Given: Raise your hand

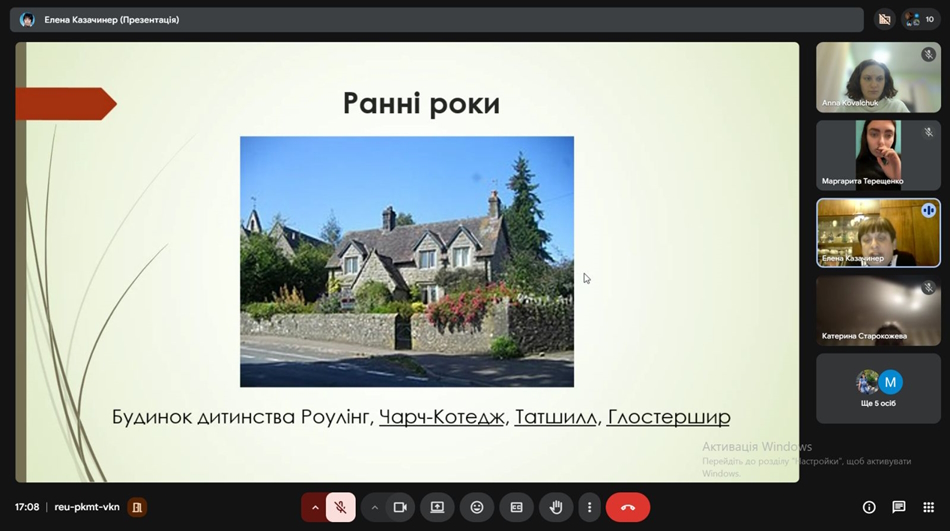Looking at the screenshot, I should click(556, 507).
